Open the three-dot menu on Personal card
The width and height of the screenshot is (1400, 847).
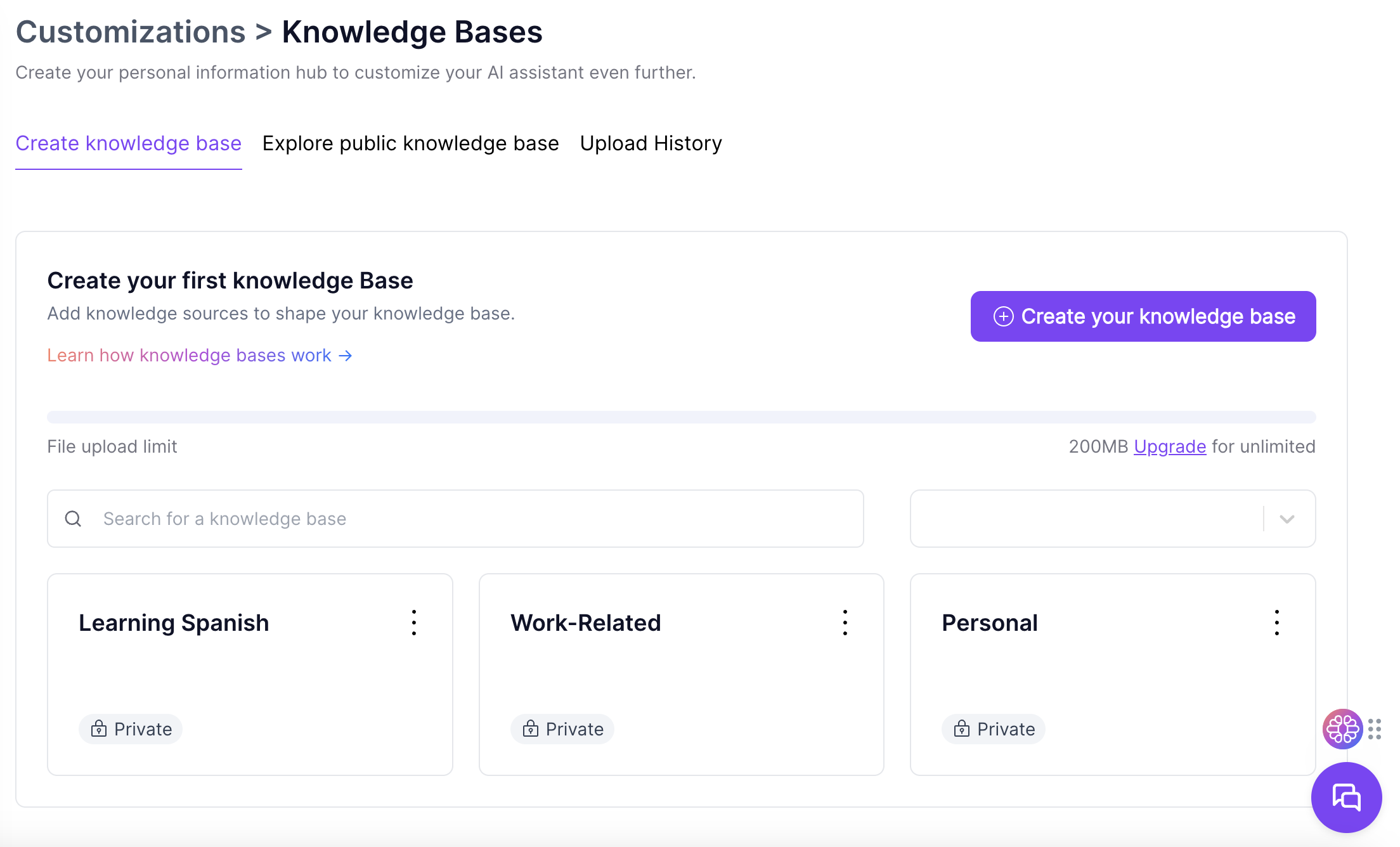(x=1277, y=623)
